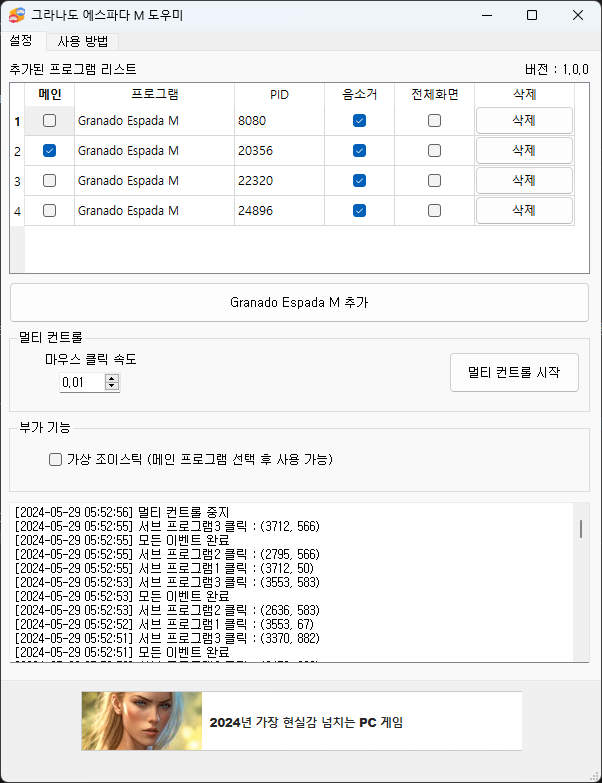Check 메인 checkbox for PID 24896

point(49,210)
